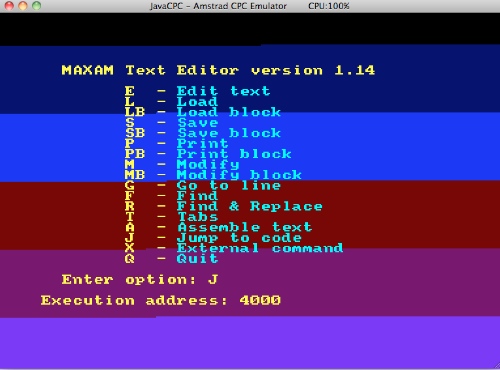Select the 'Tabs' menu entry
The height and width of the screenshot is (370, 500).
[197, 217]
